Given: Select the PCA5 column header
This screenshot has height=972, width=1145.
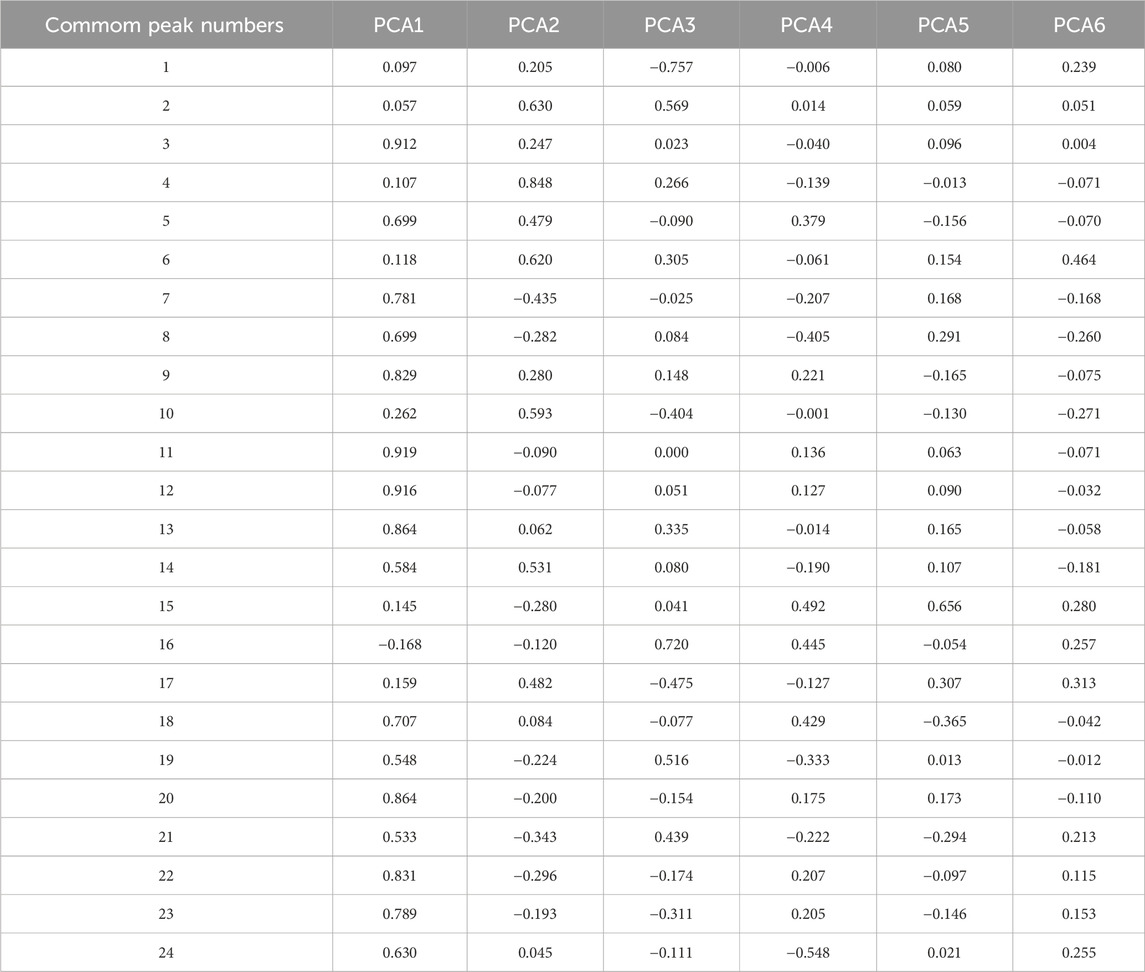Looking at the screenshot, I should pyautogui.click(x=944, y=24).
